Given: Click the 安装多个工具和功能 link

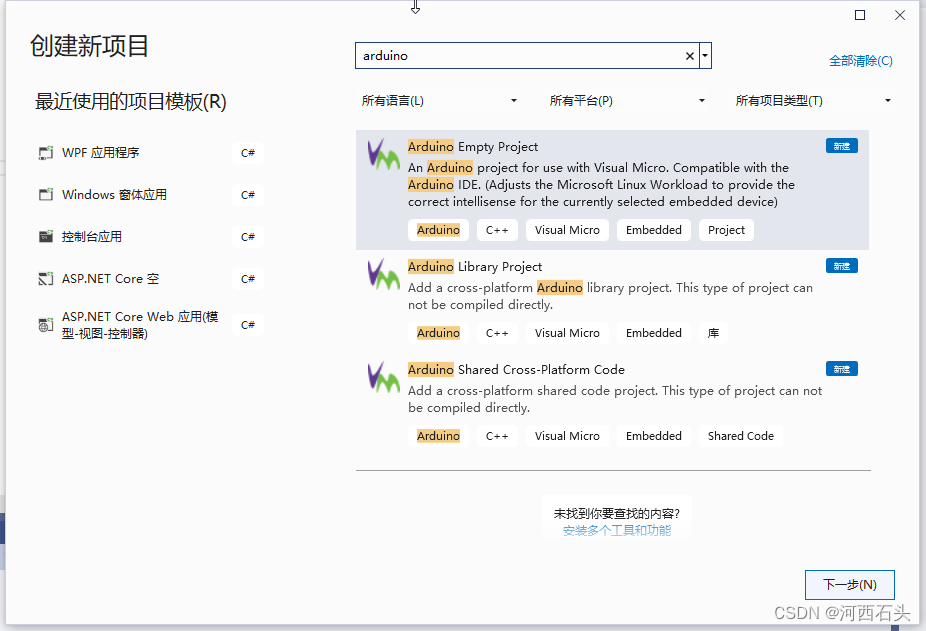Looking at the screenshot, I should coord(617,531).
